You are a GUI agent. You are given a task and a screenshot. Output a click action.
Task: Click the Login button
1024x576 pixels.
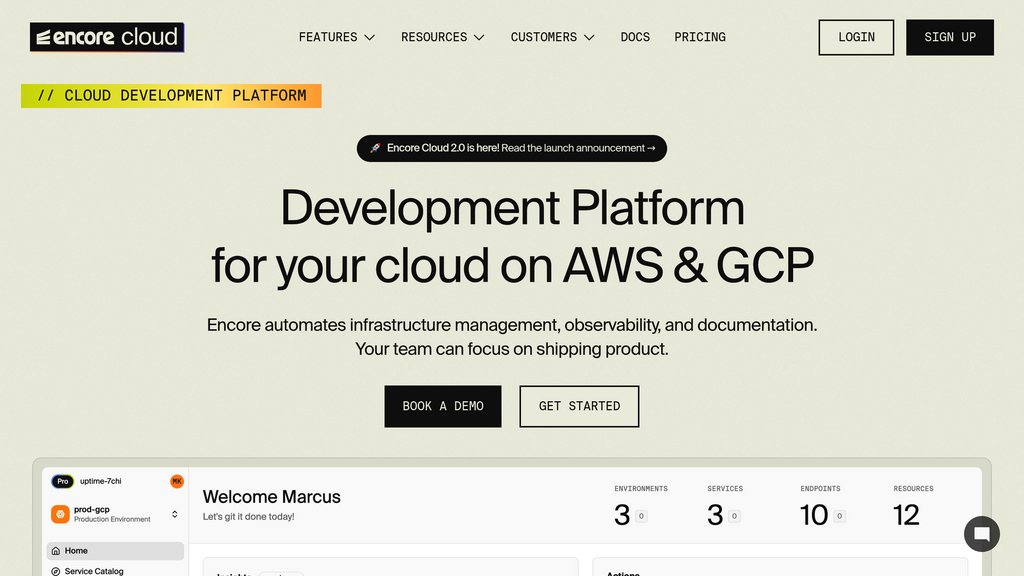click(856, 37)
